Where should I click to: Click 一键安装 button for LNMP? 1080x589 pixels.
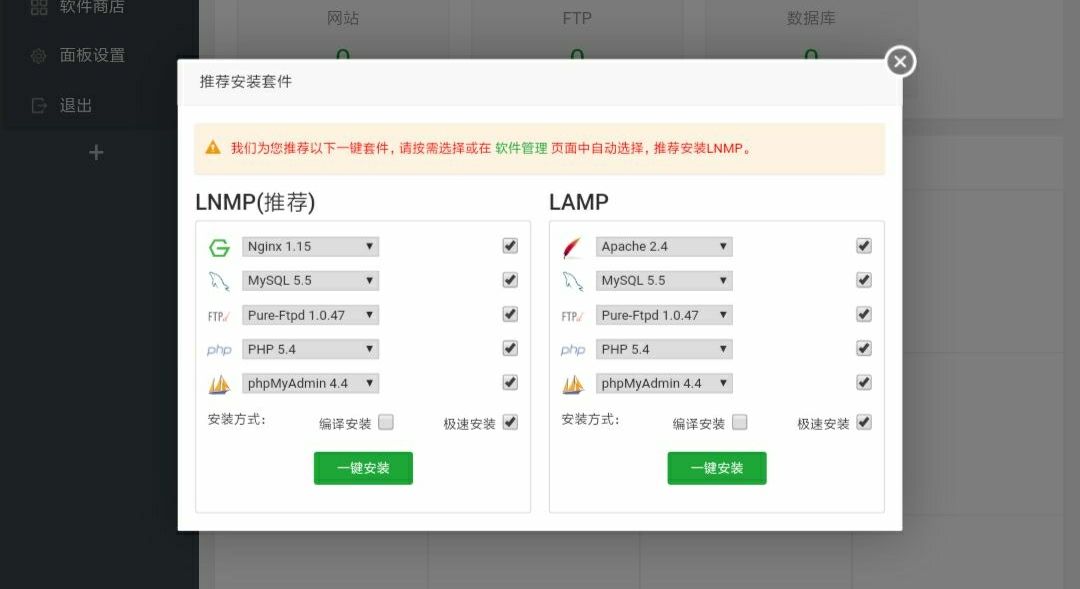[x=363, y=468]
